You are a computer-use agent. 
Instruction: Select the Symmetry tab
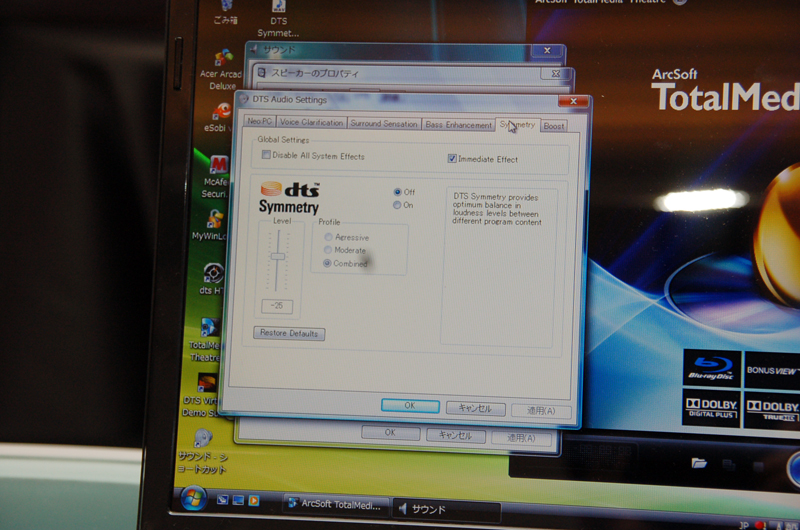point(517,124)
